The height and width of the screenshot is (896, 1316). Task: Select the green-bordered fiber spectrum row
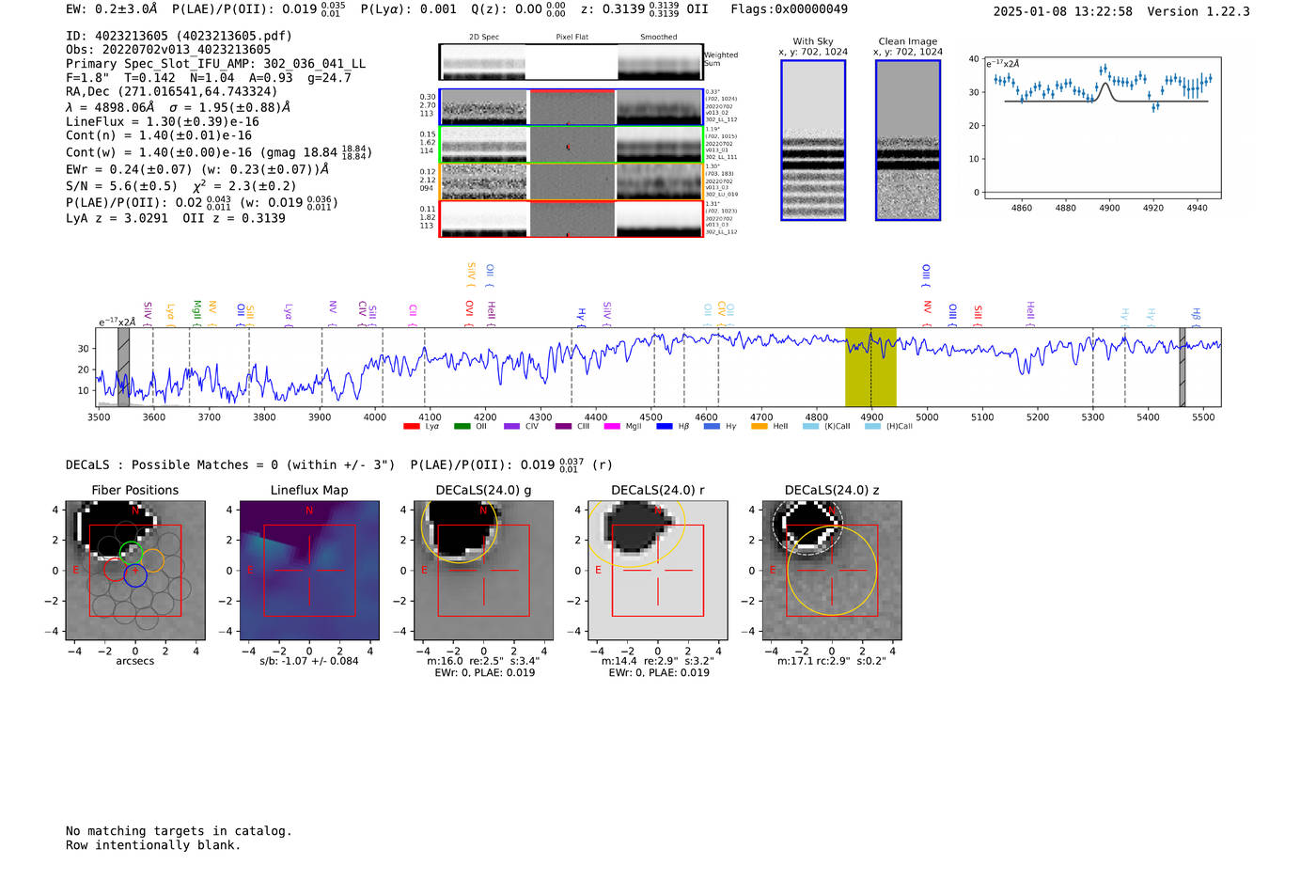571,145
